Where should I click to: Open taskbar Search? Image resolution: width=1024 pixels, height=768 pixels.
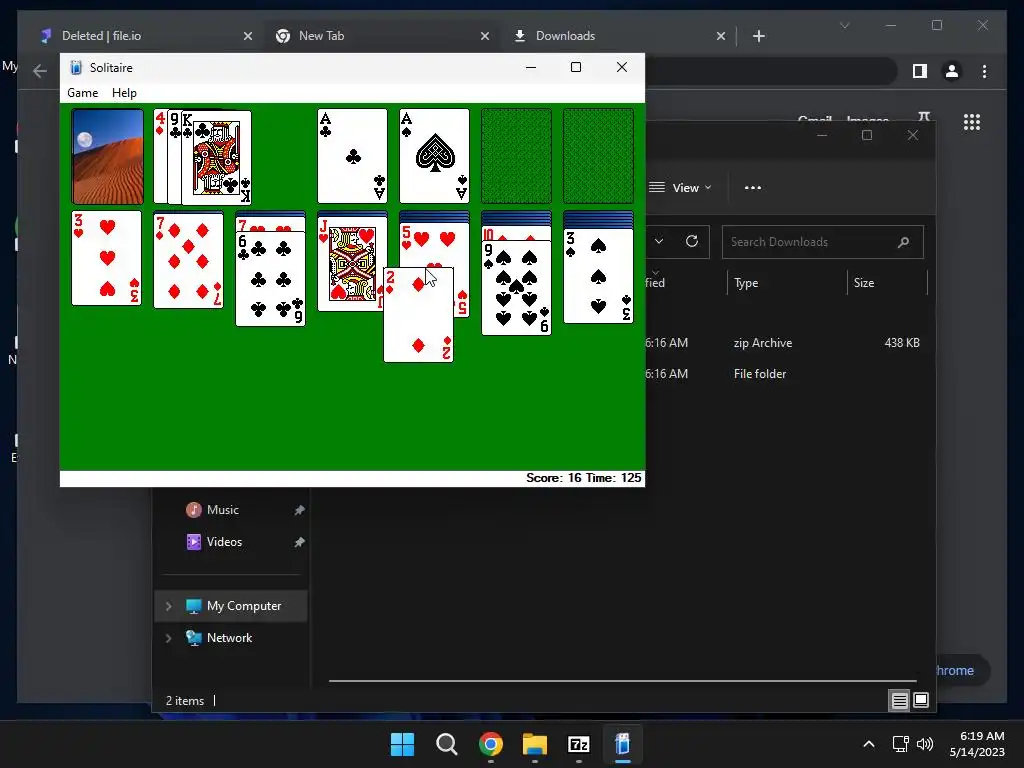point(447,744)
